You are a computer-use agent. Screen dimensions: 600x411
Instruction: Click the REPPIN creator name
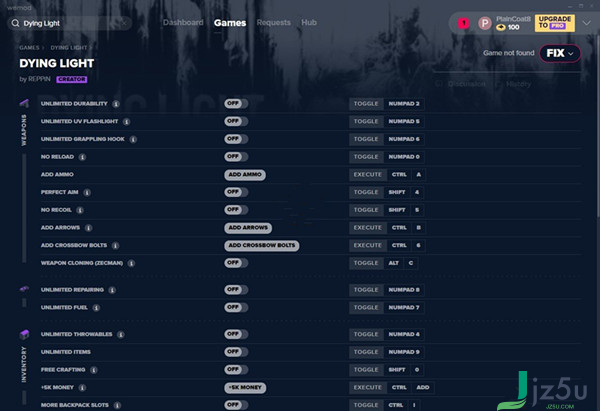coord(39,79)
